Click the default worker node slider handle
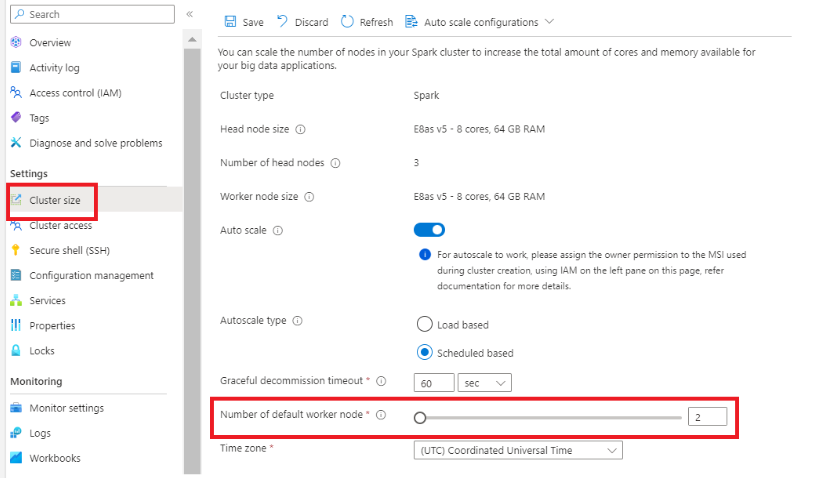 click(x=421, y=418)
